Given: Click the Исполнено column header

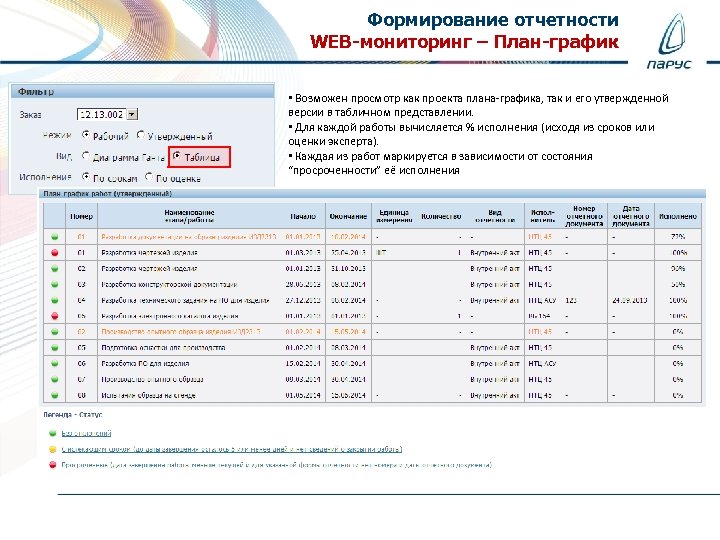Looking at the screenshot, I should (678, 216).
